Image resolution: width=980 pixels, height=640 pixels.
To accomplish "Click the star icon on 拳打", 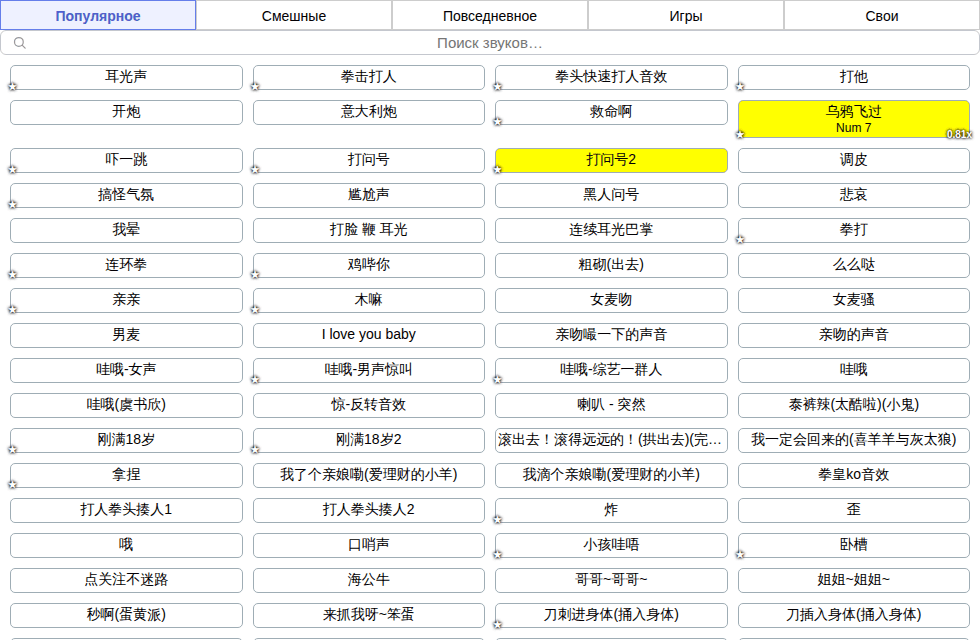I will coord(740,239).
